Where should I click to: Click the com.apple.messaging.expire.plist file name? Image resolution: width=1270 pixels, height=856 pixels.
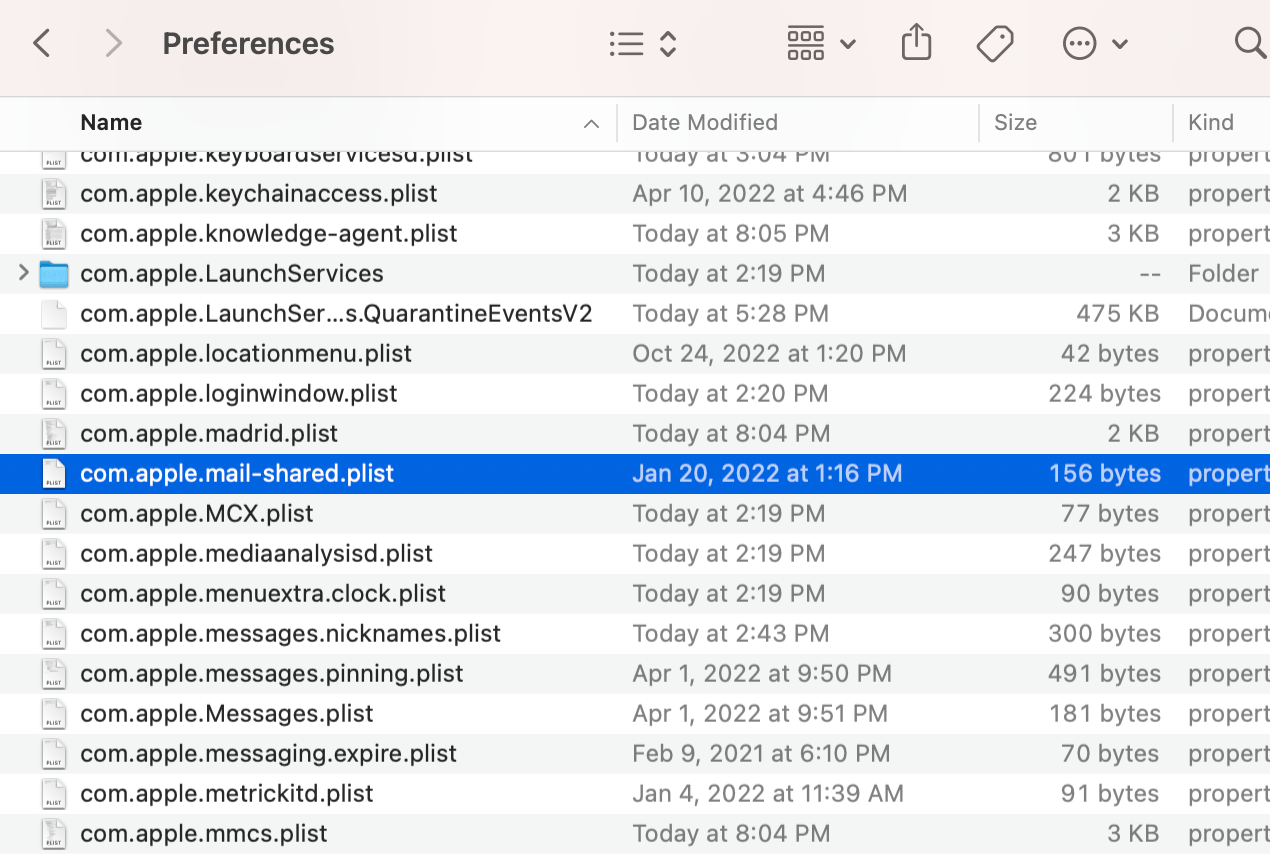coord(268,753)
